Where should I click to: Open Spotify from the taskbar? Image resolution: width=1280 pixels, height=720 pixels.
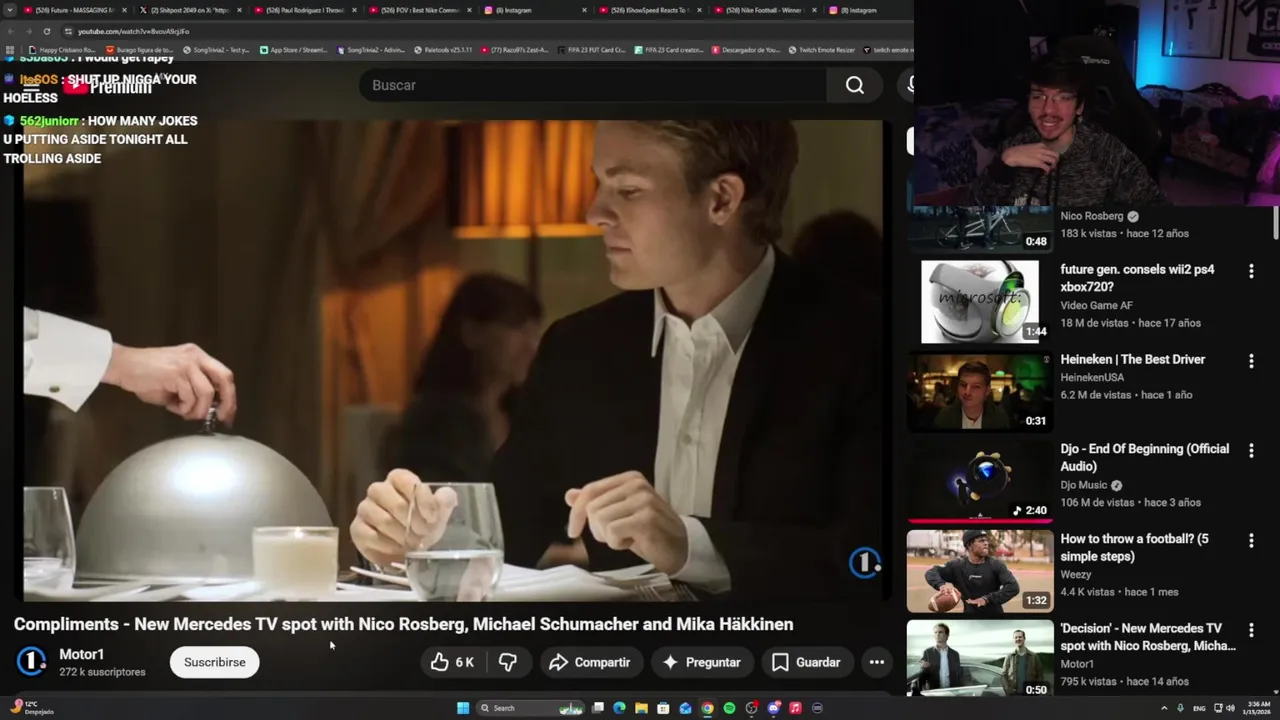tap(729, 708)
